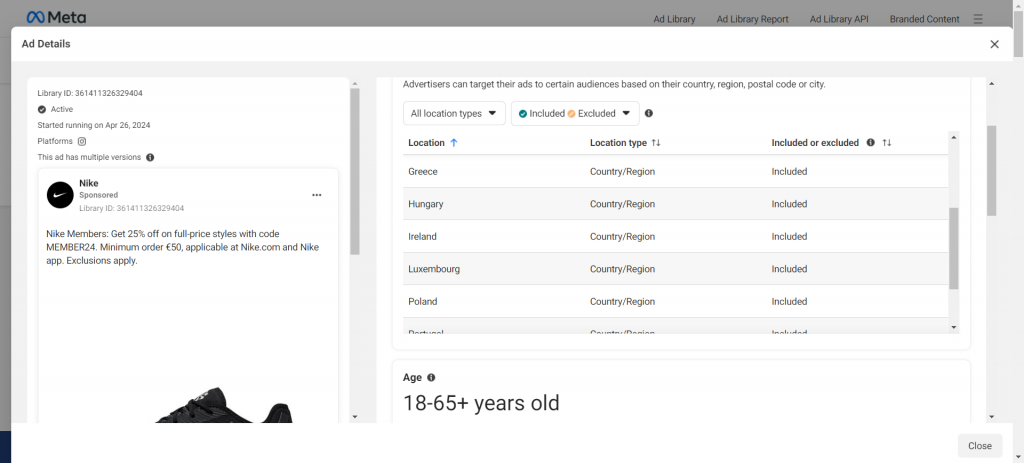Toggle sort on Location type column
1024x463 pixels.
(x=656, y=143)
